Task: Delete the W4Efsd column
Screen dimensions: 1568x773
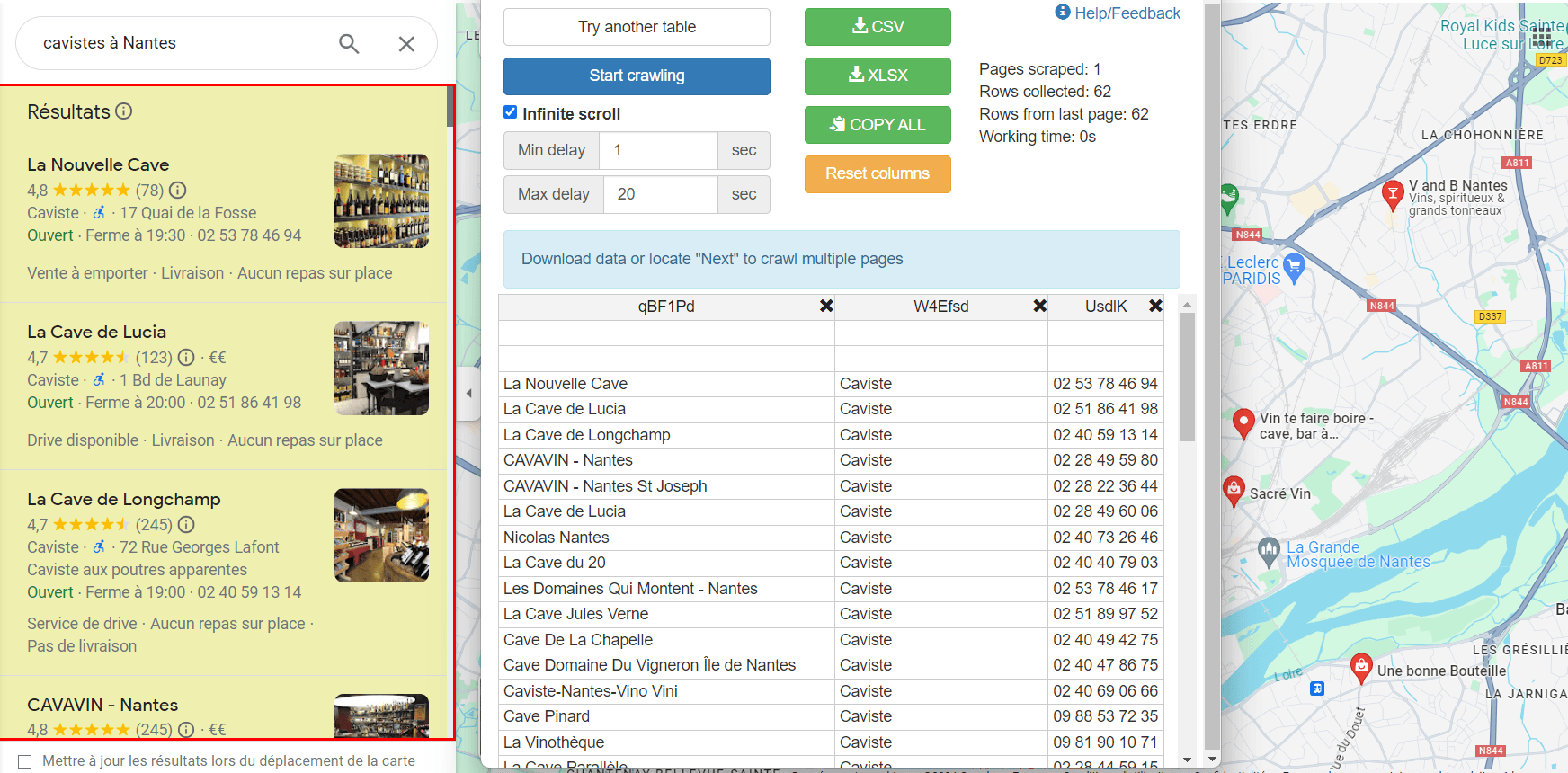Action: [1039, 307]
